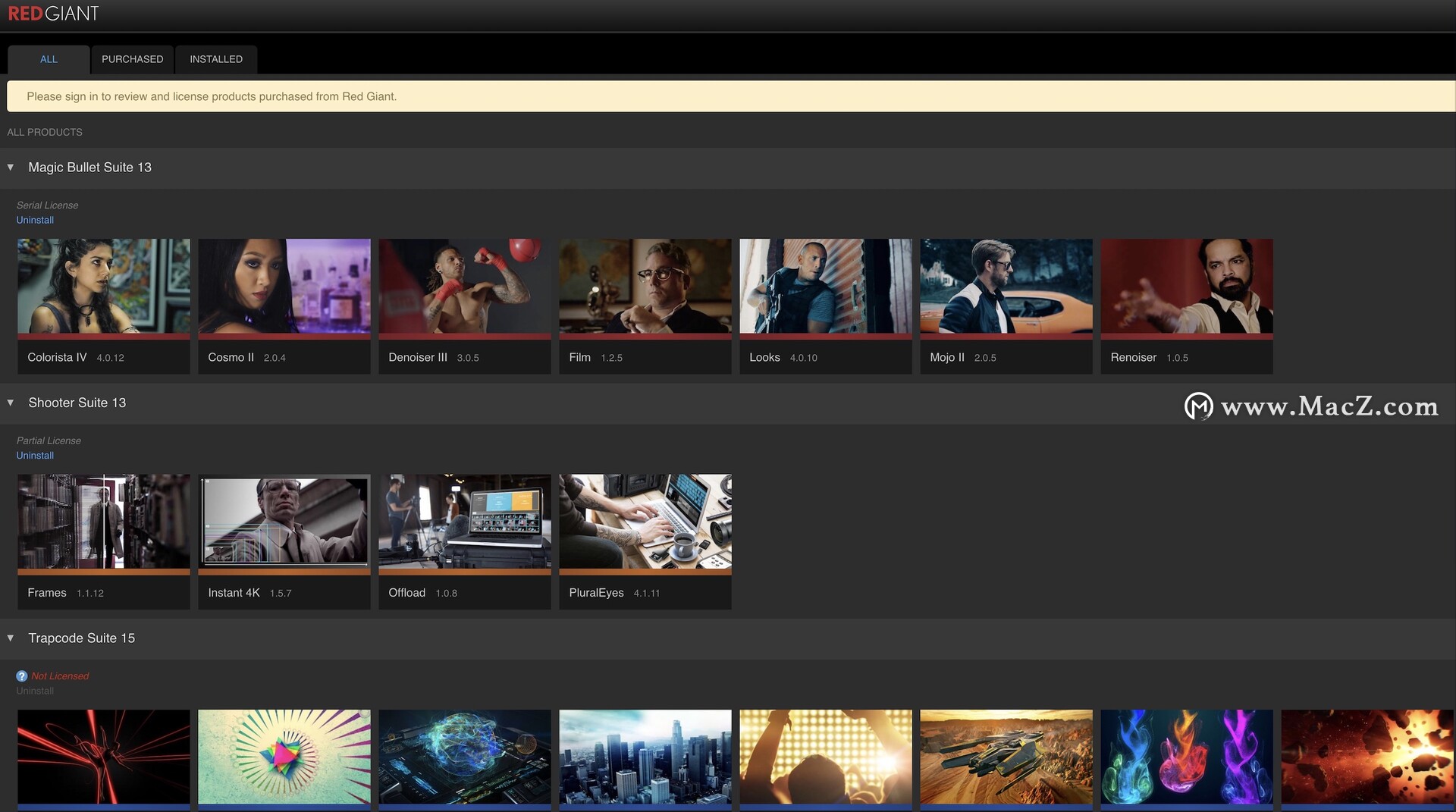Viewport: 1456px width, 812px height.
Task: Open the Instant 4K product thumbnail
Action: (284, 522)
